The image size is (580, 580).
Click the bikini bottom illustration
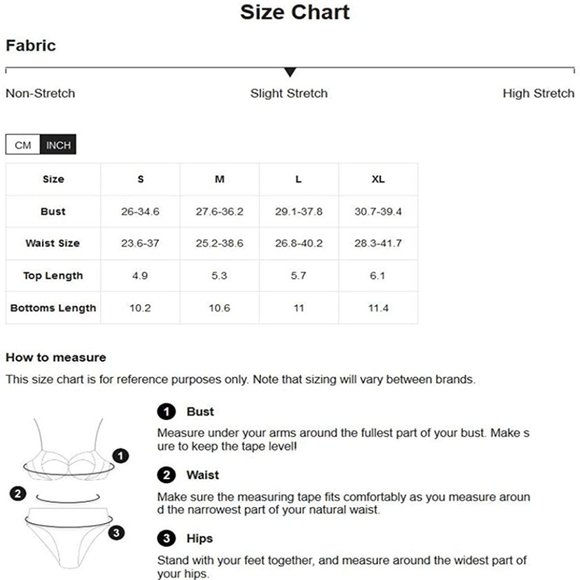pos(69,537)
